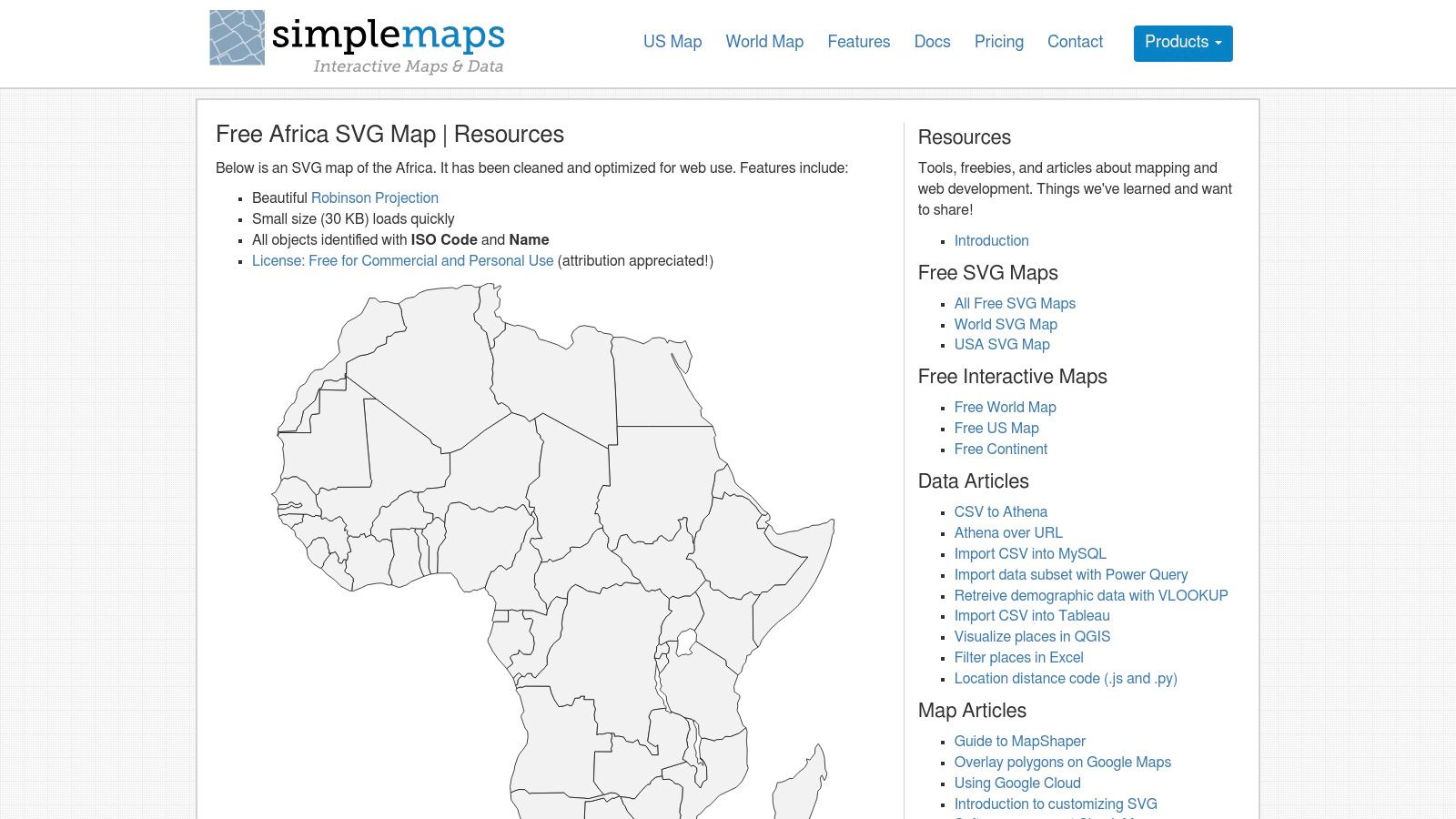Click the 'Interactive Maps & Data' tagline
This screenshot has width=1456, height=819.
(x=409, y=66)
